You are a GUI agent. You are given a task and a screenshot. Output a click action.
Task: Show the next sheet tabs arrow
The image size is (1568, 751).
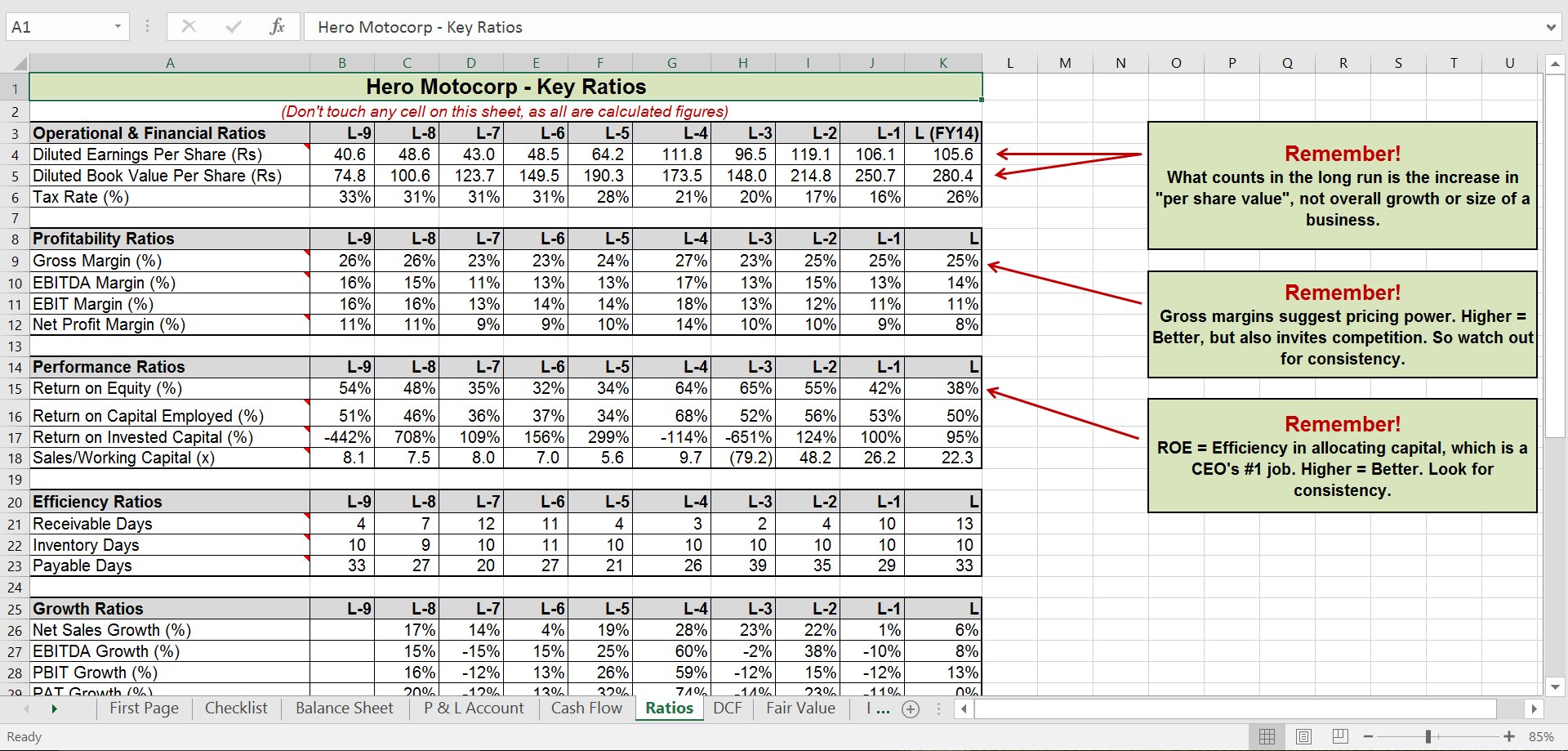(54, 709)
